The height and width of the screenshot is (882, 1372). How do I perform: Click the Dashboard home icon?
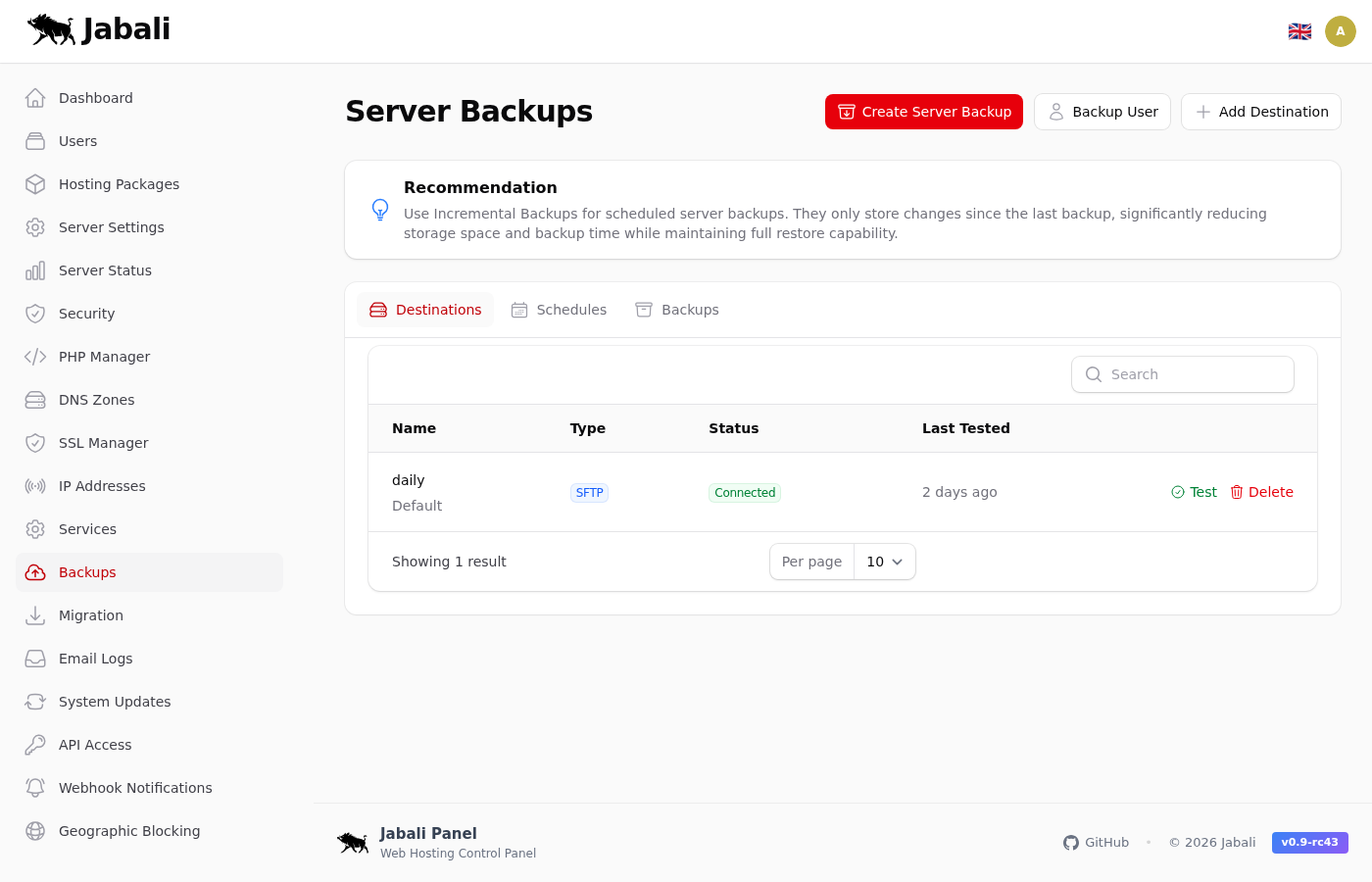click(35, 98)
